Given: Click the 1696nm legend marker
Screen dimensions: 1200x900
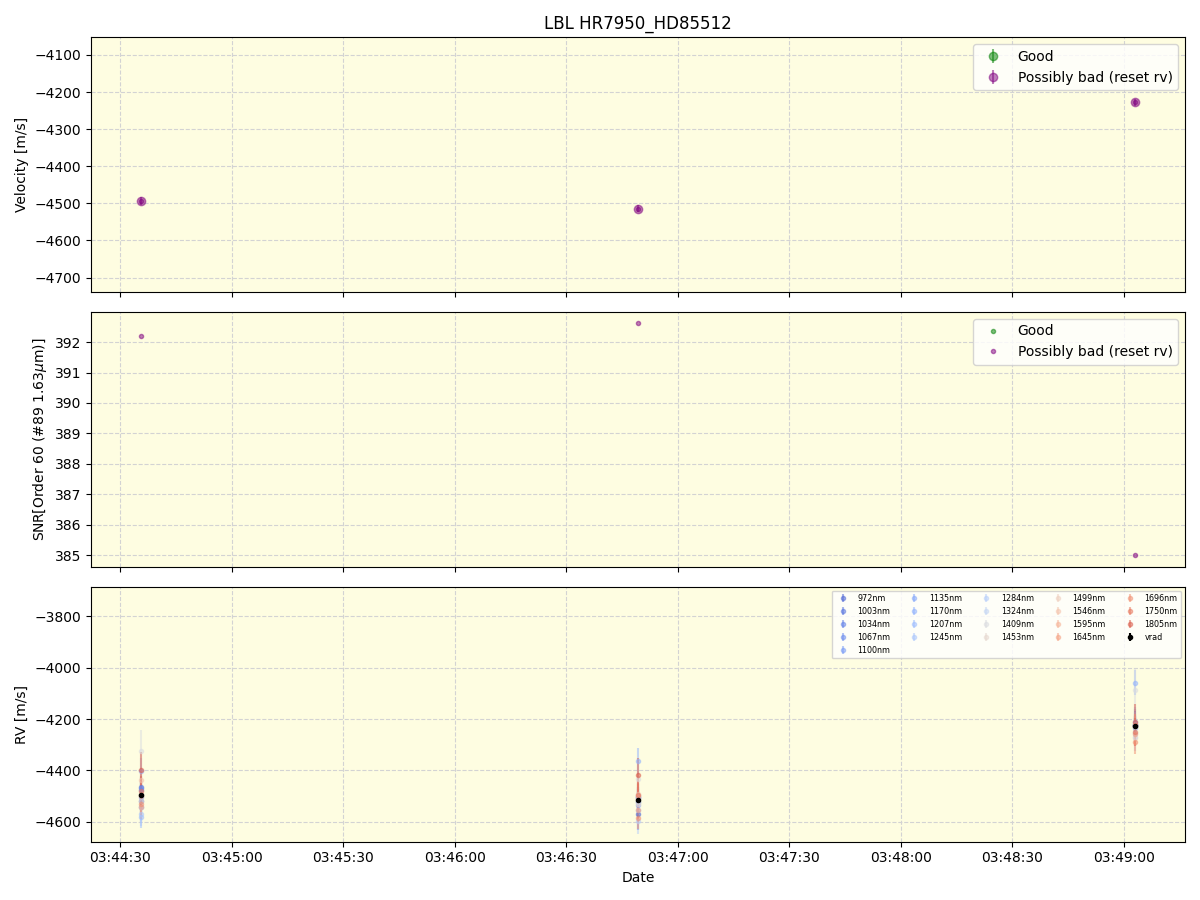Looking at the screenshot, I should click(1131, 598).
